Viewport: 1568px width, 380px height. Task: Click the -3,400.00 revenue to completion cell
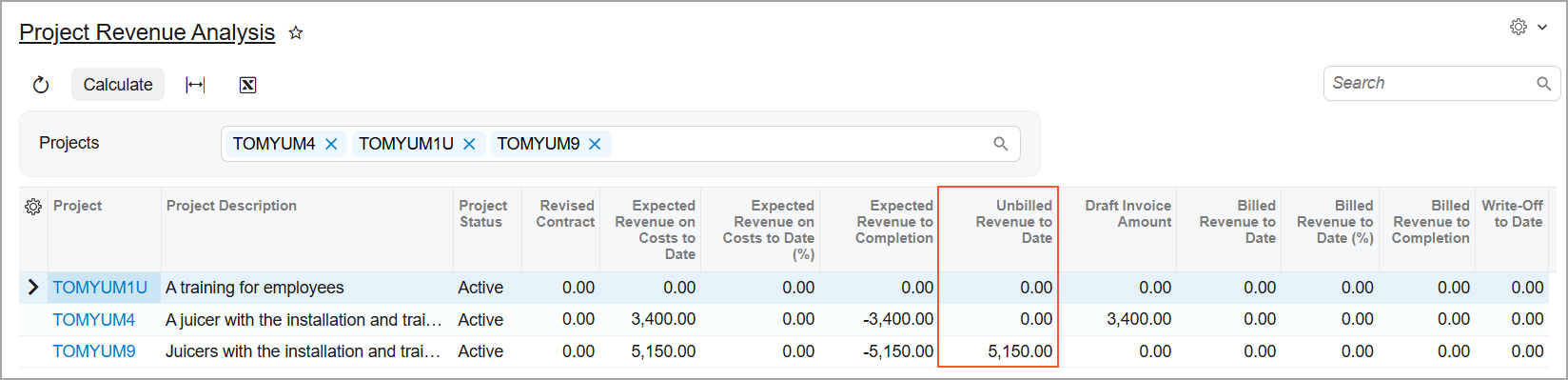click(x=879, y=320)
